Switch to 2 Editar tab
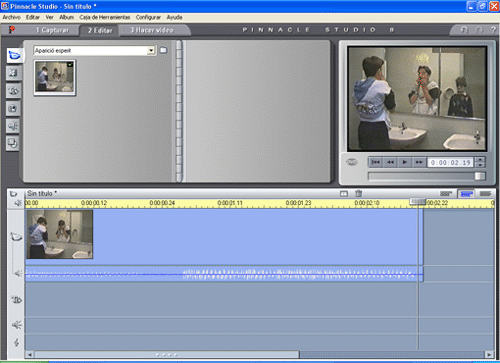 pos(100,30)
